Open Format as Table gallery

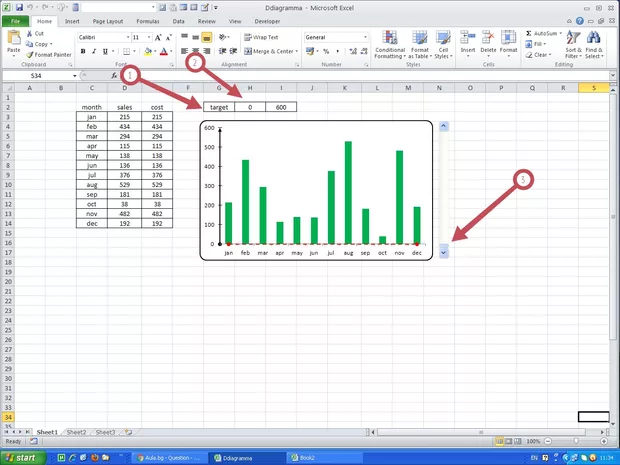(420, 45)
